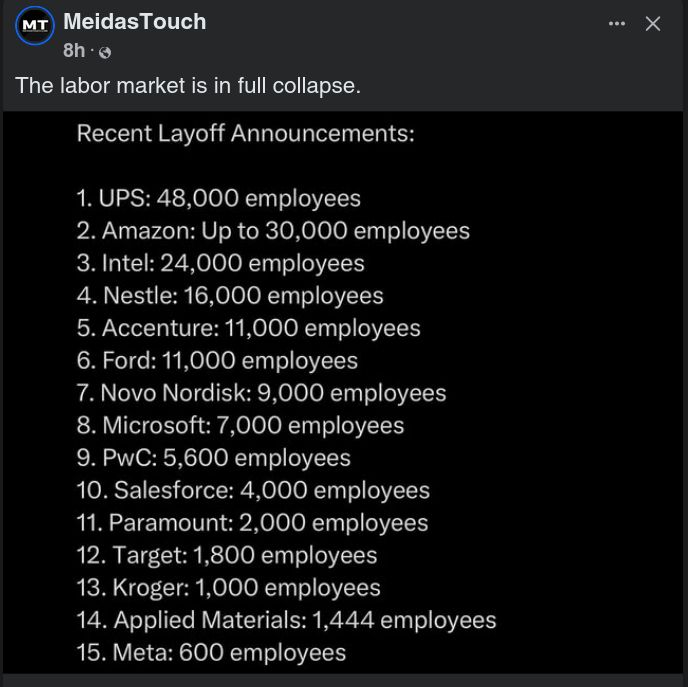Click the UPS 48,000 employees line
The image size is (688, 687).
[x=218, y=198]
